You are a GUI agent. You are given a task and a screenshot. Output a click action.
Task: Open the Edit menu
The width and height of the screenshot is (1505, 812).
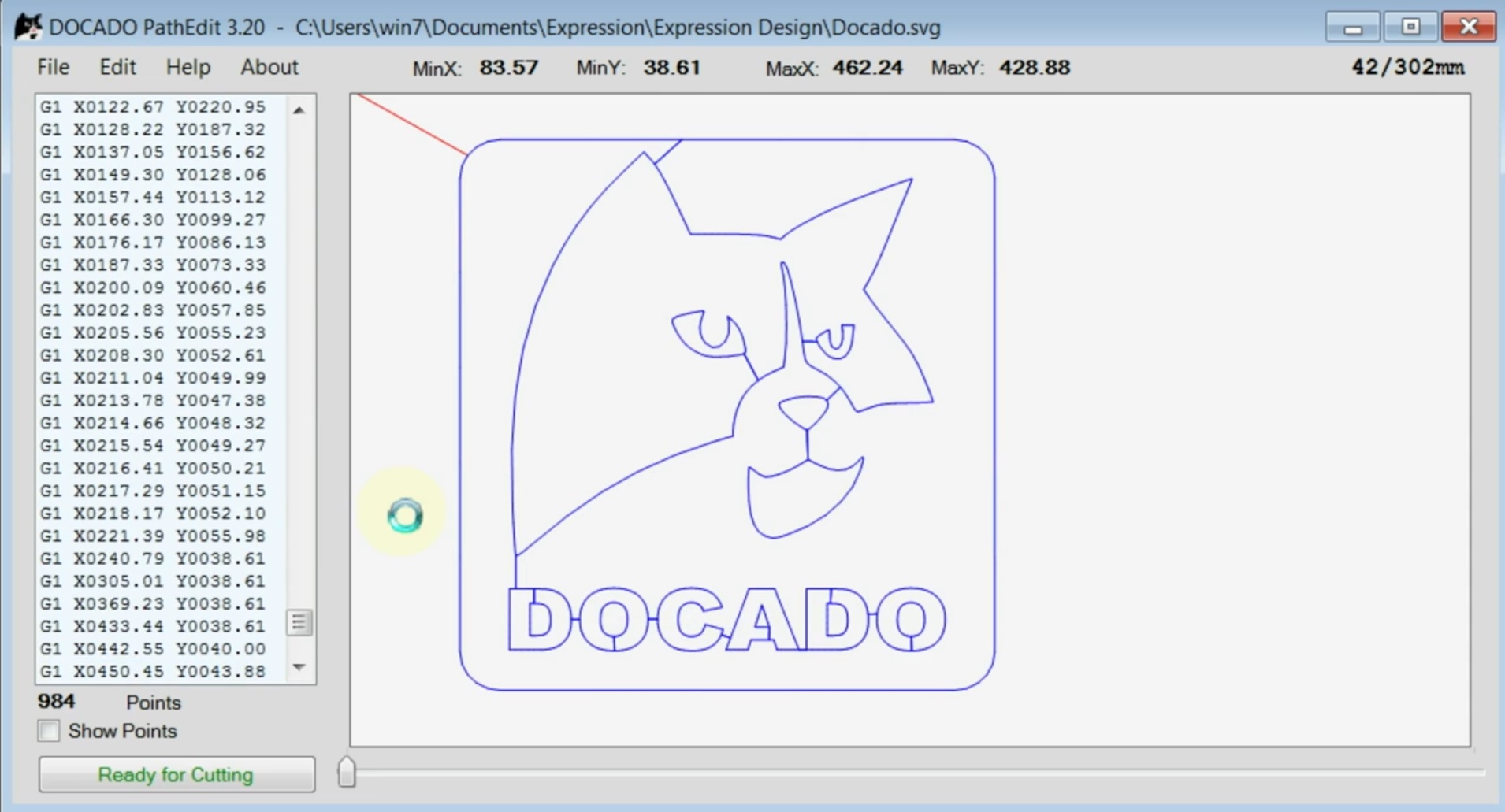pyautogui.click(x=117, y=67)
